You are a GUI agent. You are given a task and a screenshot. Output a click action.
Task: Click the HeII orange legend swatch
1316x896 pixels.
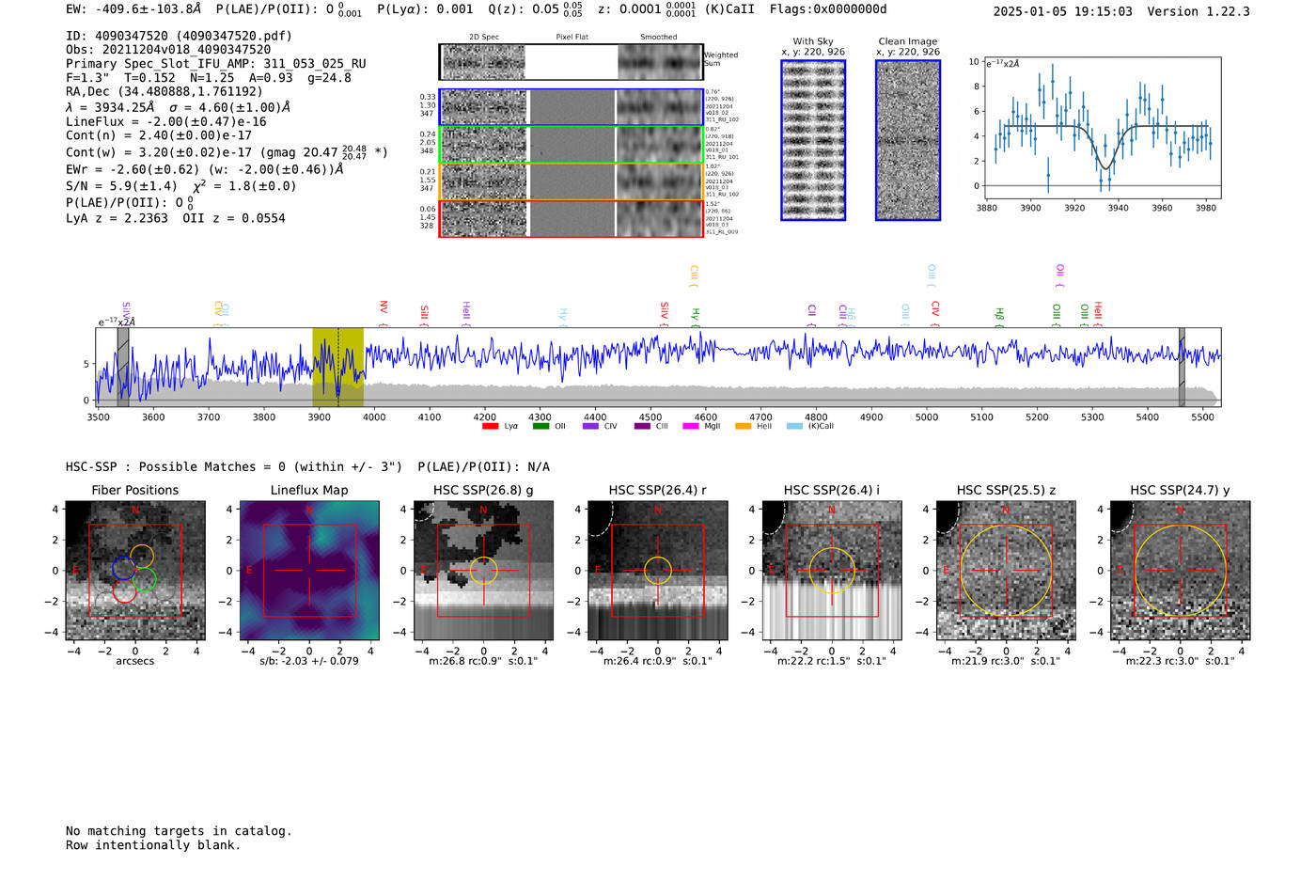[x=744, y=426]
